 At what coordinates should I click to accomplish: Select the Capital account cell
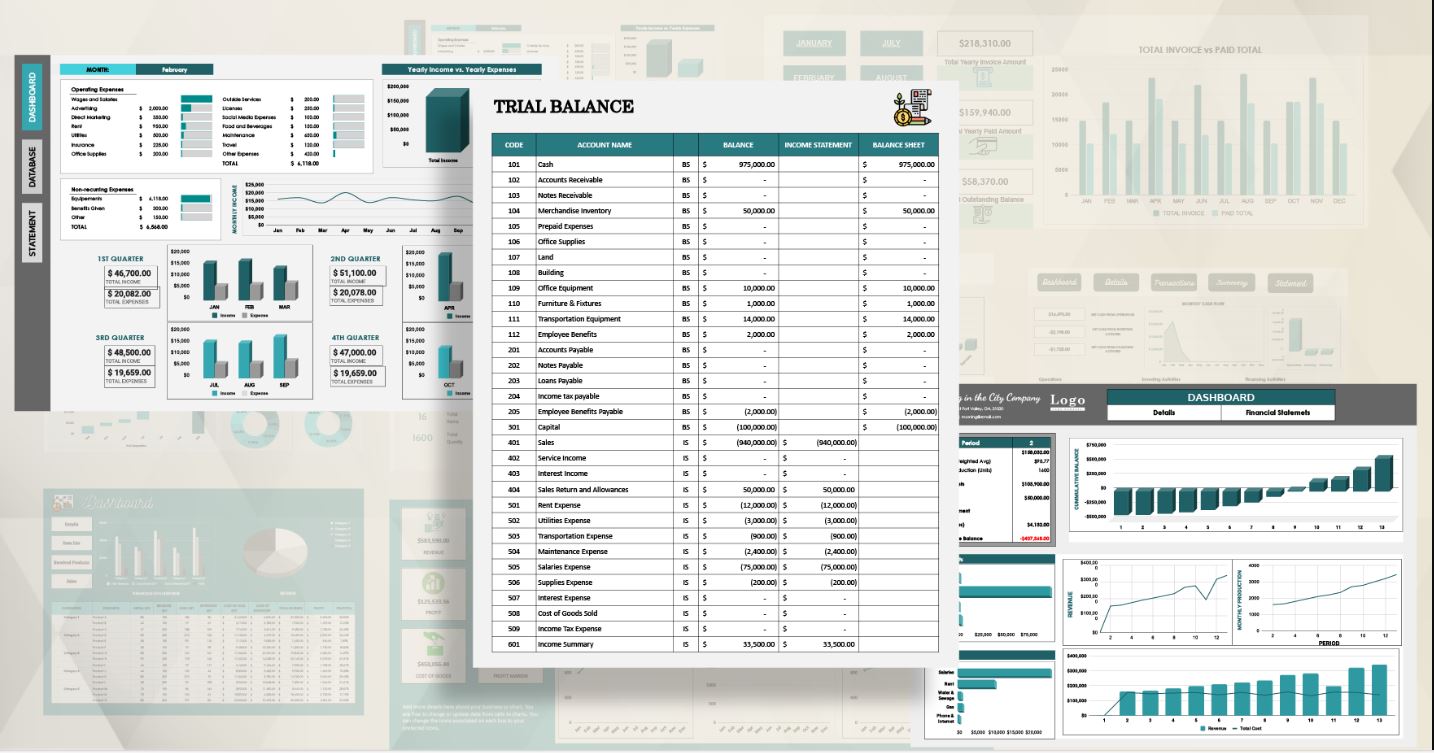(604, 427)
